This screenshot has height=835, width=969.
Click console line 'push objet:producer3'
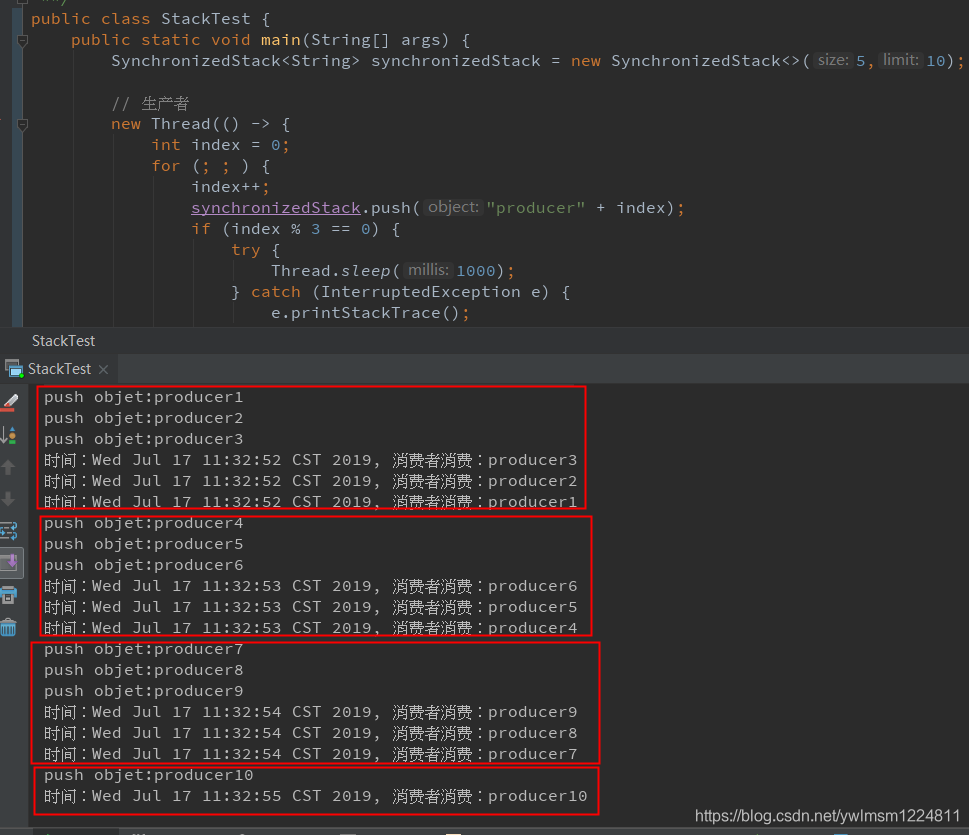143,439
